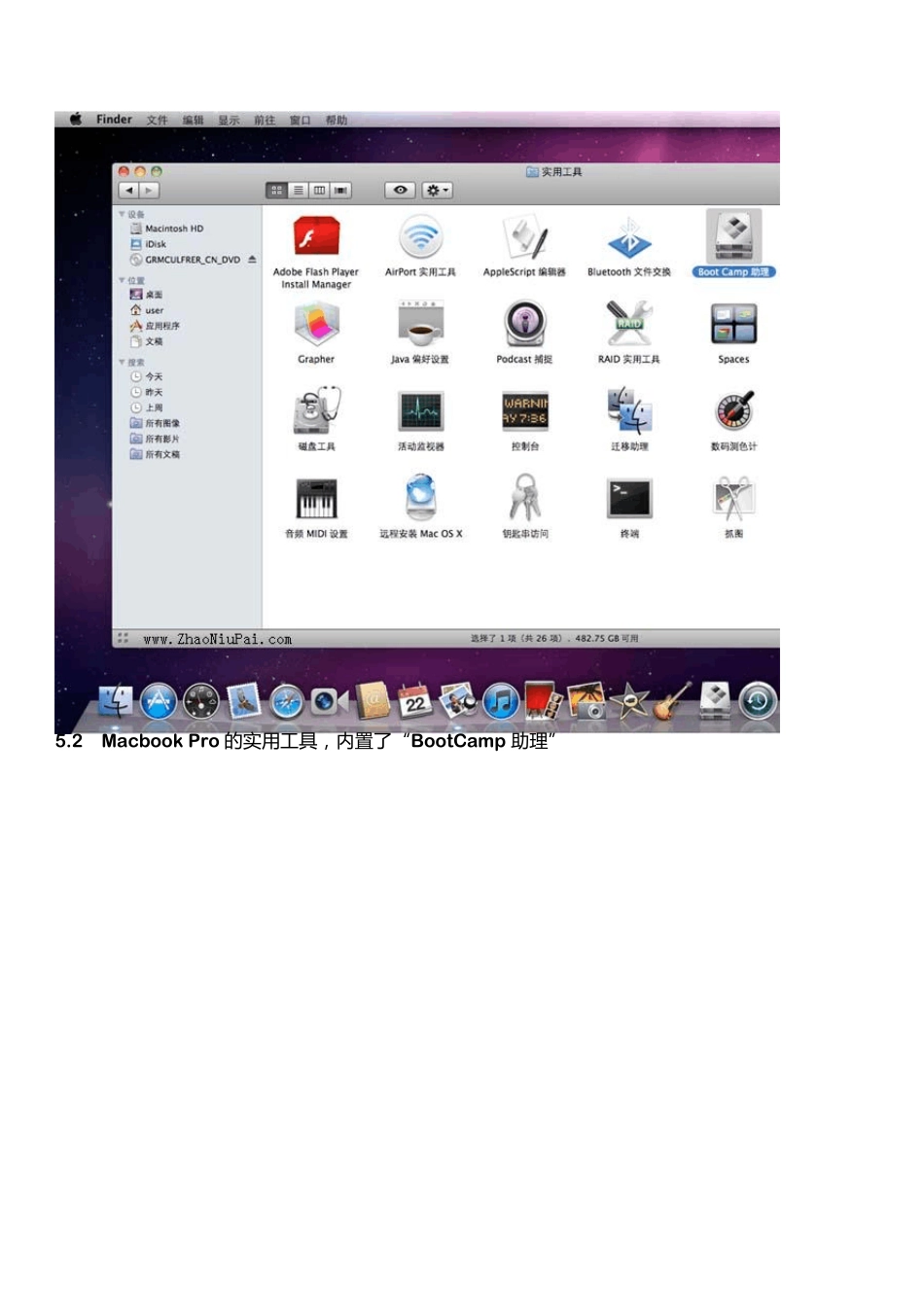Viewport: 924px width, 1307px height.
Task: Collapse the places section triangle
Action: [x=122, y=280]
